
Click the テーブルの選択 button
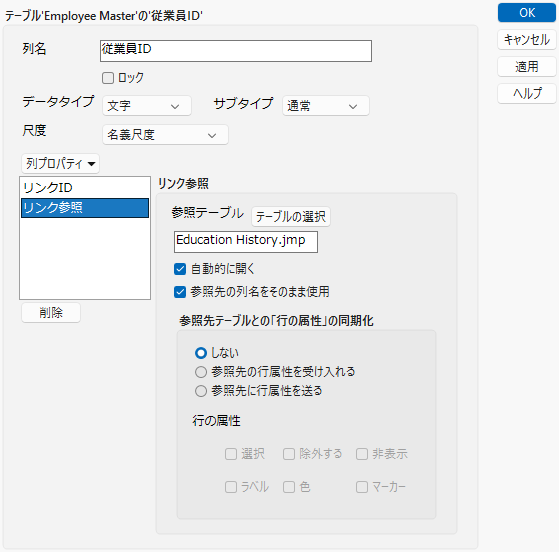coord(291,216)
